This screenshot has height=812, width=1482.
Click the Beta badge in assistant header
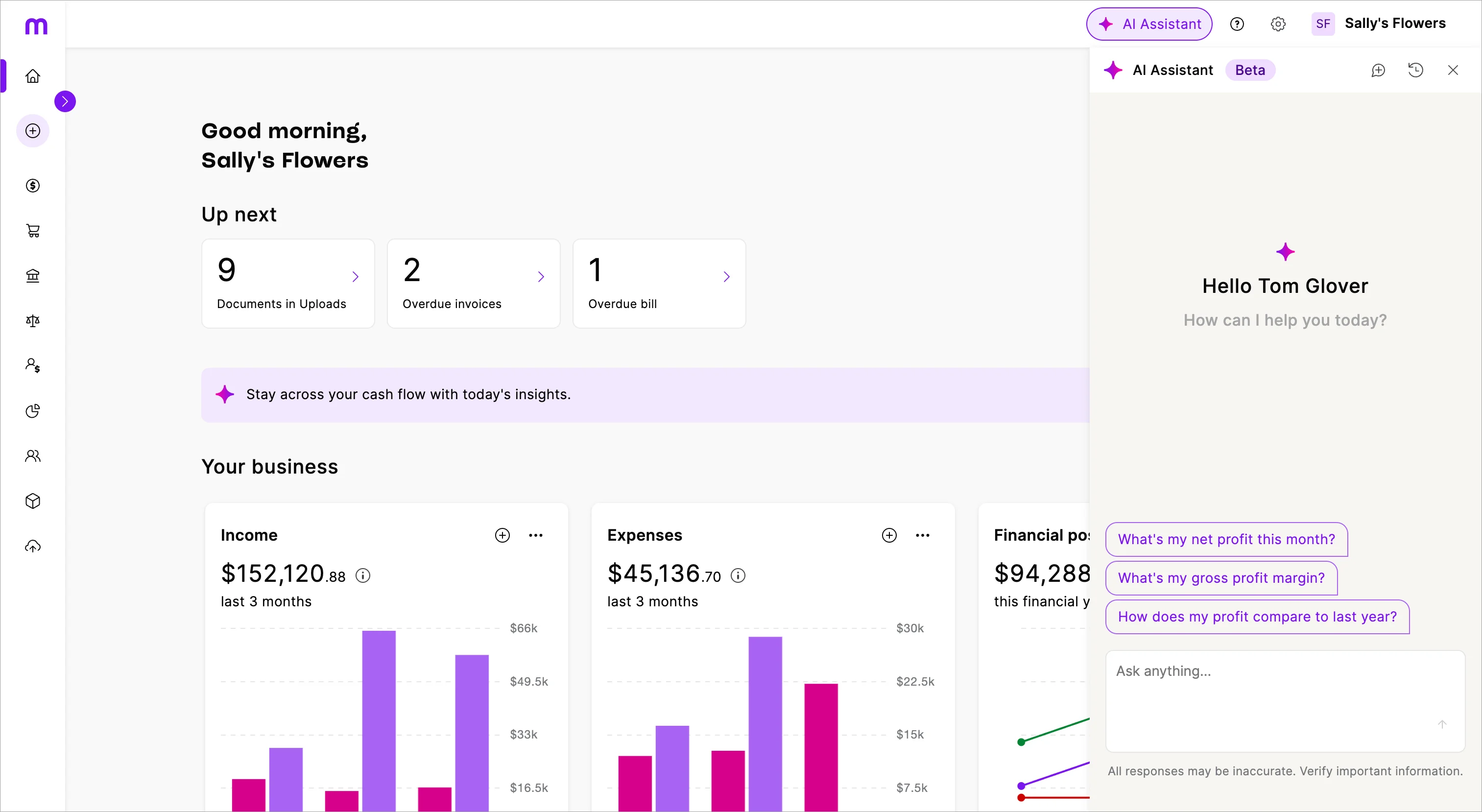pos(1249,70)
